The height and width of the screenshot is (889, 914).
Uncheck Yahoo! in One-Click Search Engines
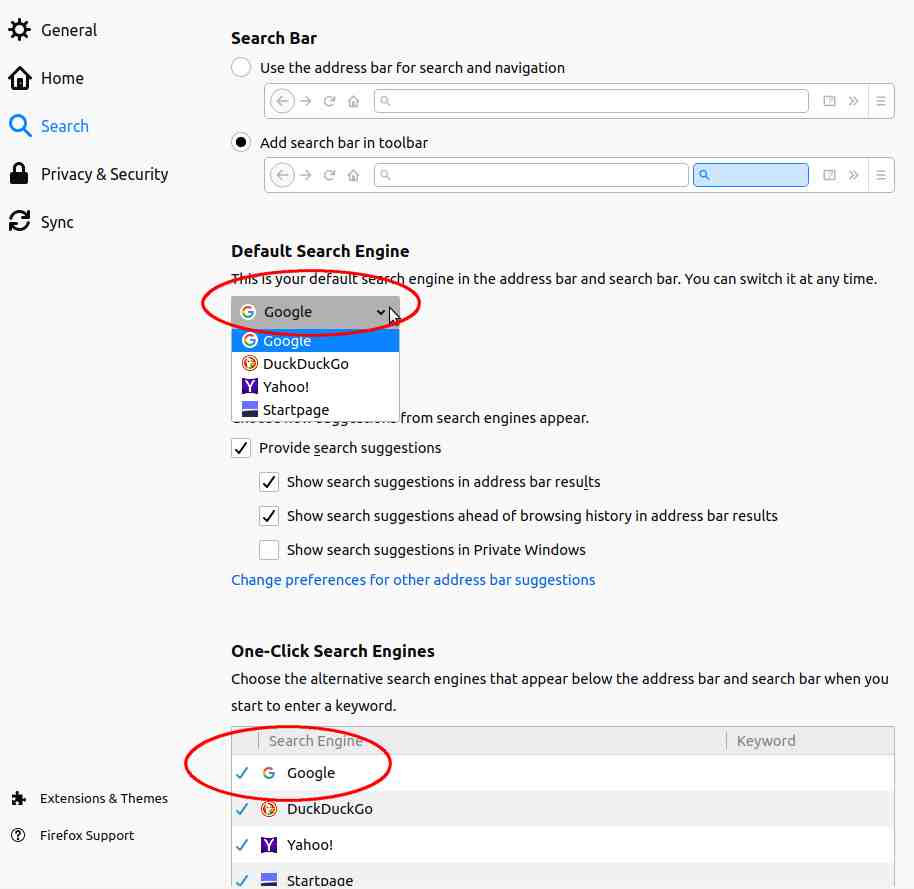242,845
